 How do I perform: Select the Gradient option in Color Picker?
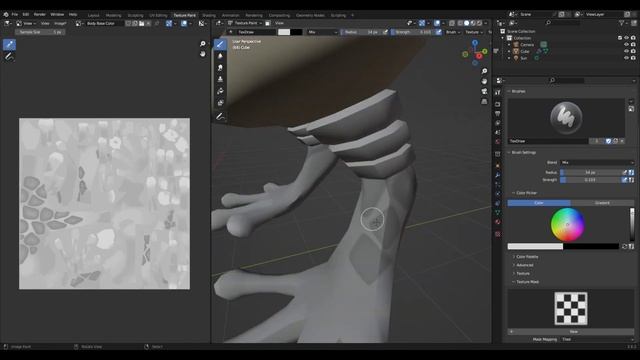(602, 203)
